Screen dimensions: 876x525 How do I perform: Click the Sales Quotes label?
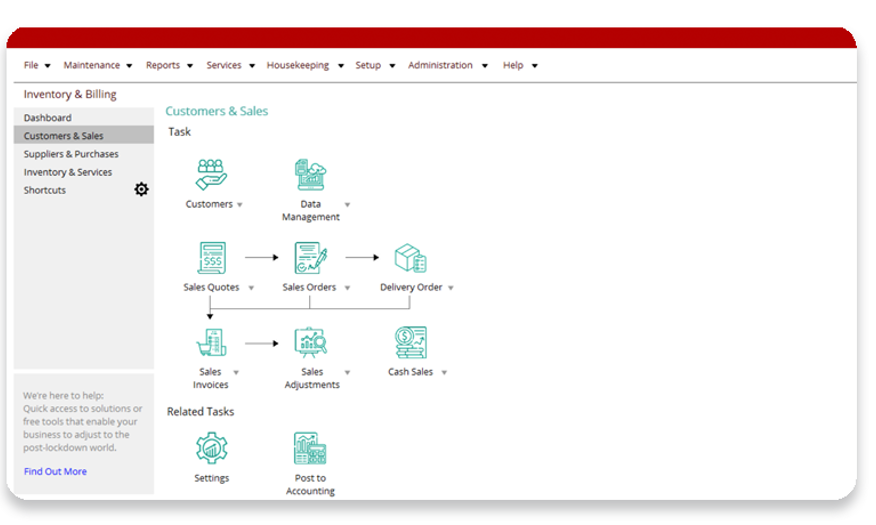[211, 287]
